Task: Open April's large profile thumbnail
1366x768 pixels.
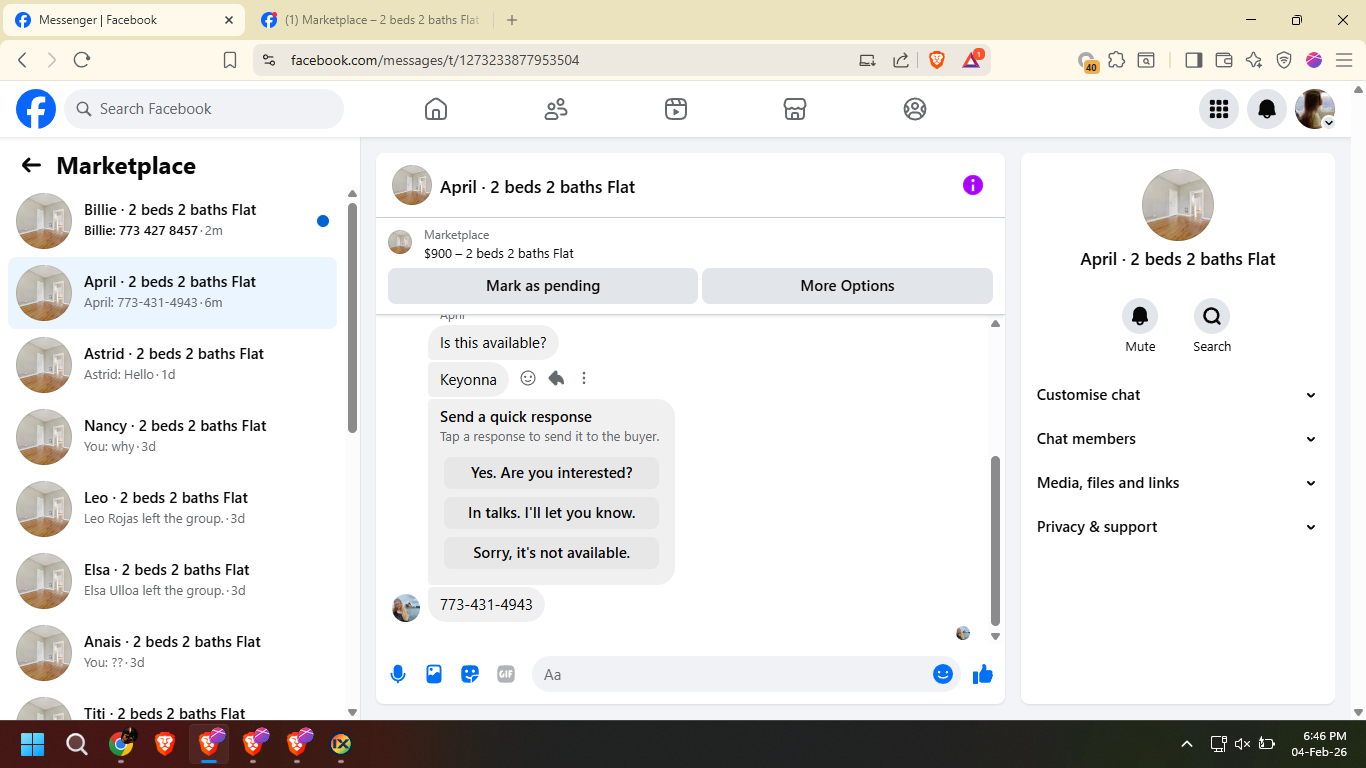Action: (1178, 205)
